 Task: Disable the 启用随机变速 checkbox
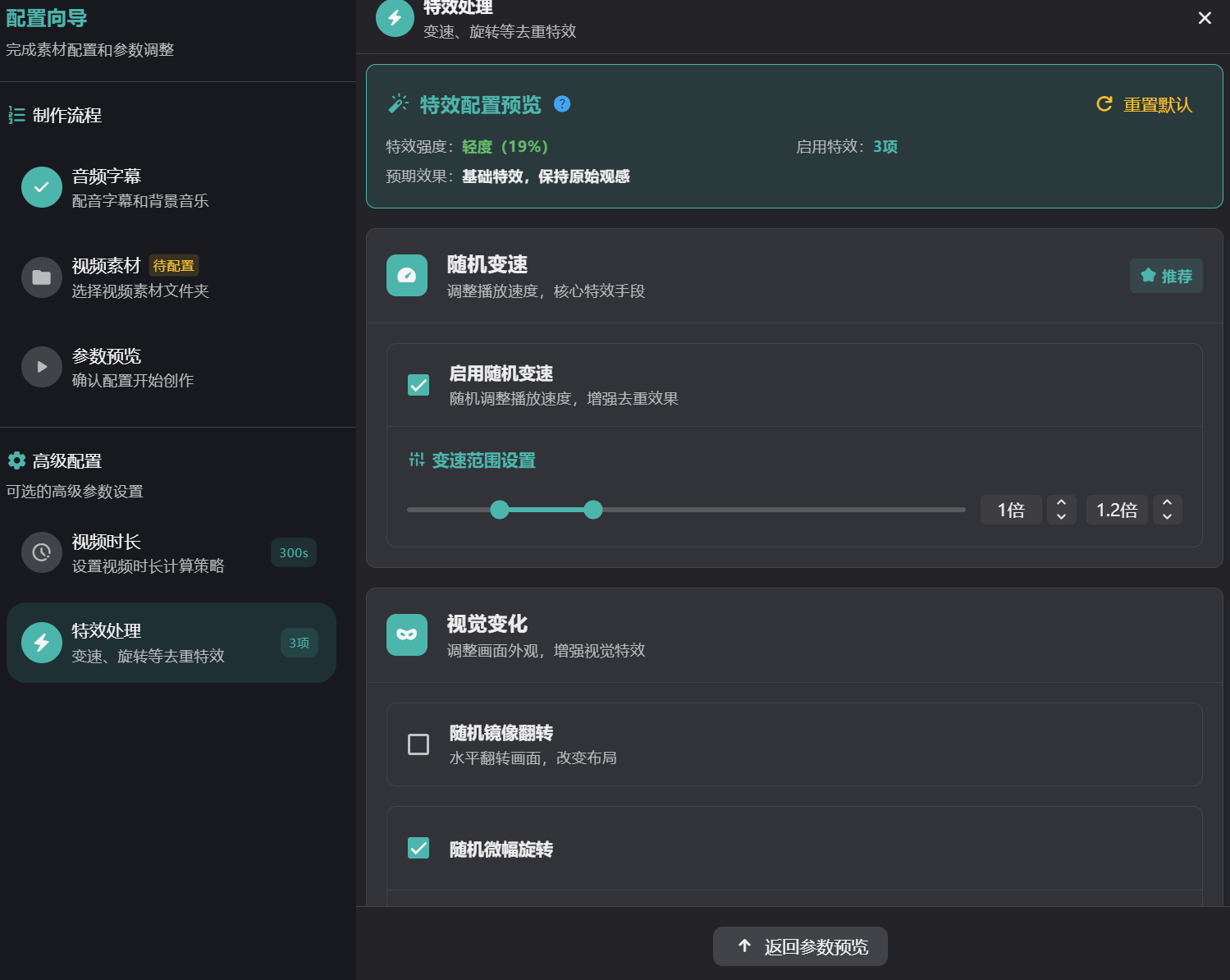pyautogui.click(x=418, y=385)
